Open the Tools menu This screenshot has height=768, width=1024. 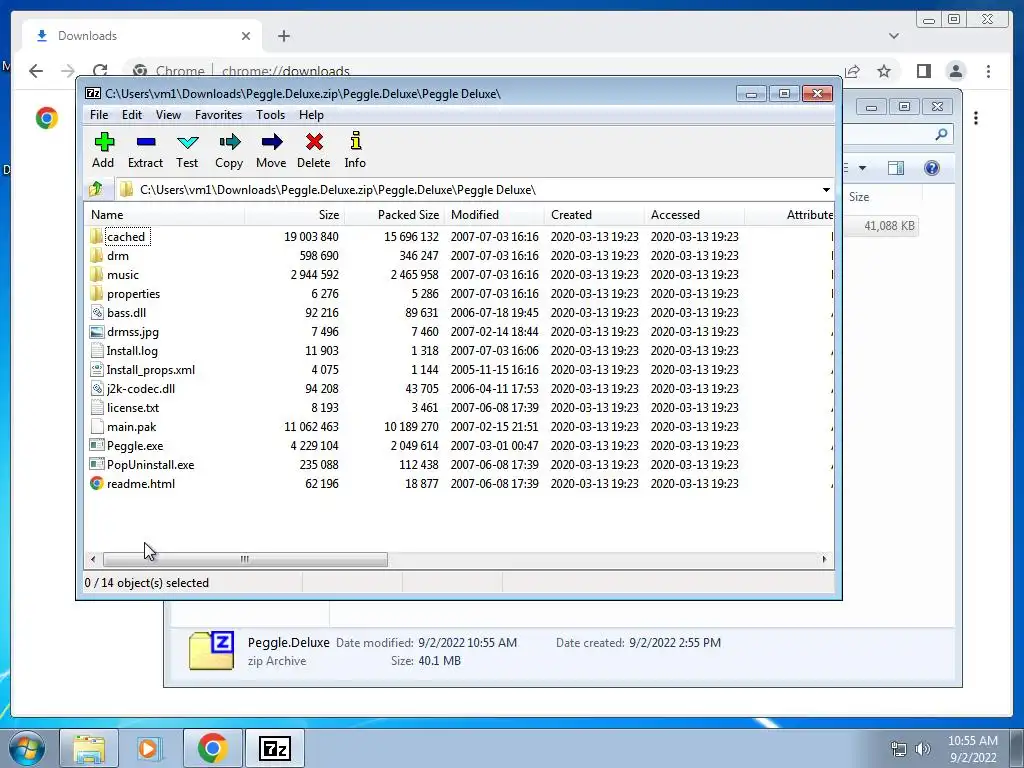click(270, 115)
